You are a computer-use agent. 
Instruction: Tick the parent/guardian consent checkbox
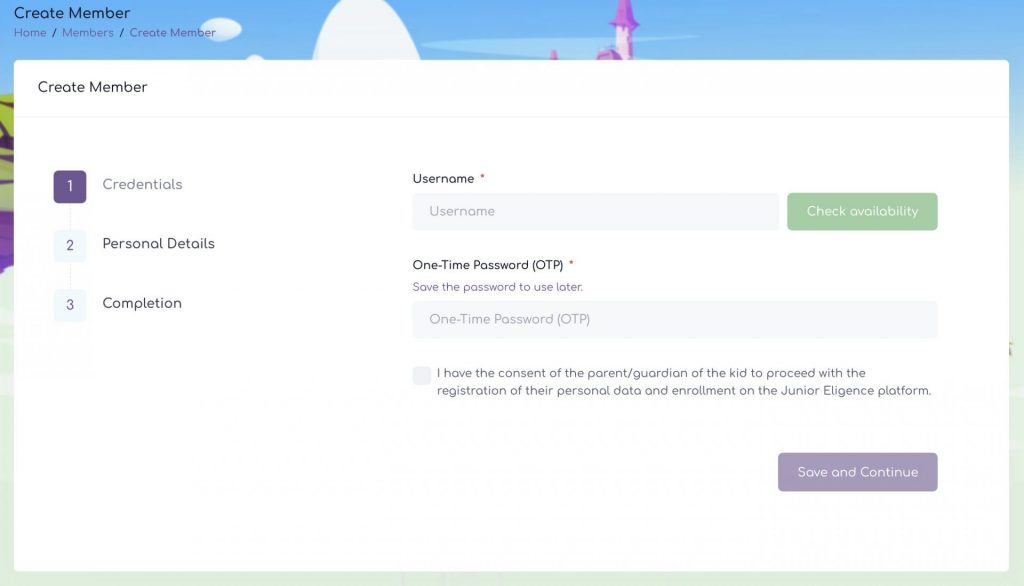[x=422, y=375]
